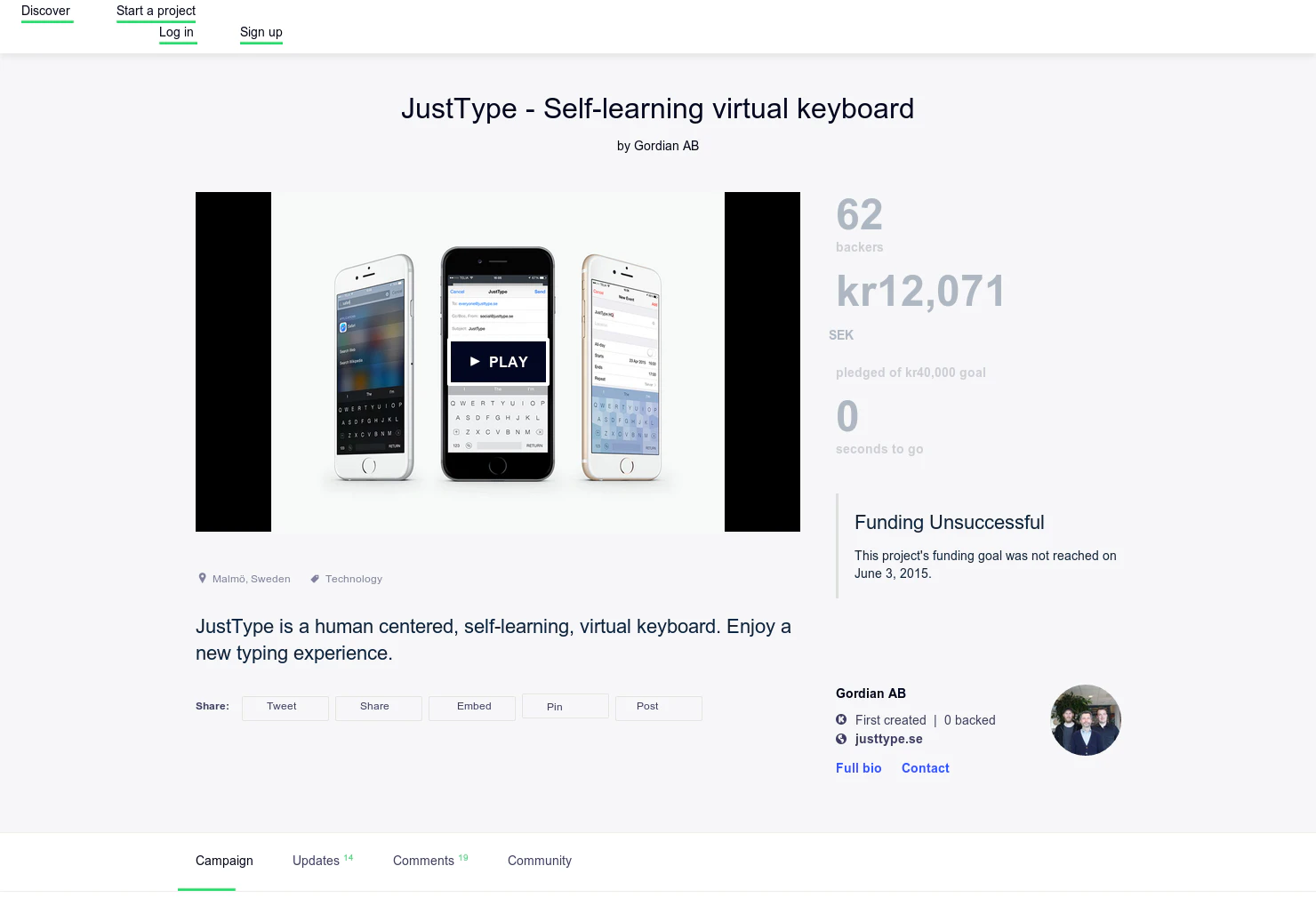Stay on the Campaign tab
The image size is (1316, 922).
pyautogui.click(x=223, y=861)
